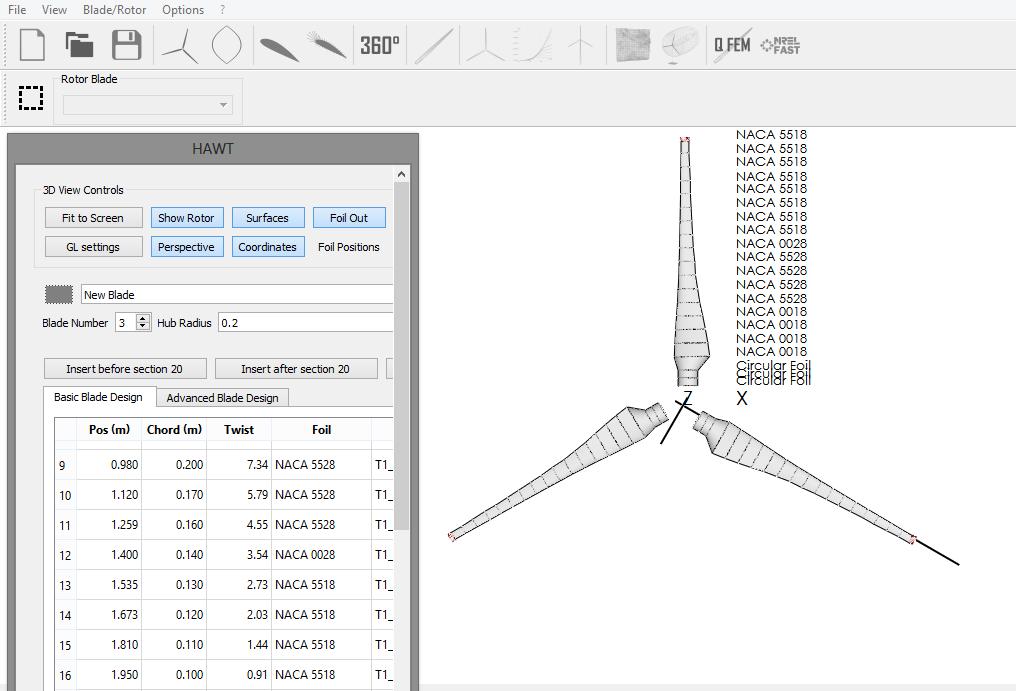Expand the Rotor Blade dropdown
1016x691 pixels.
coord(148,105)
